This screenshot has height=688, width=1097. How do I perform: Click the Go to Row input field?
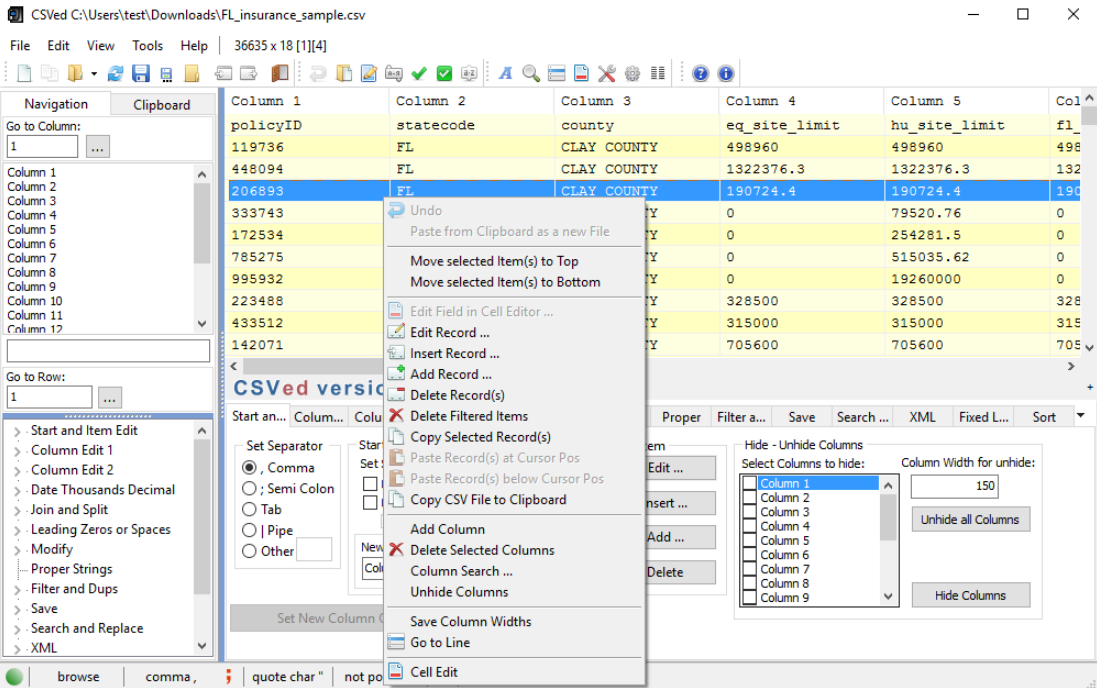(50, 397)
